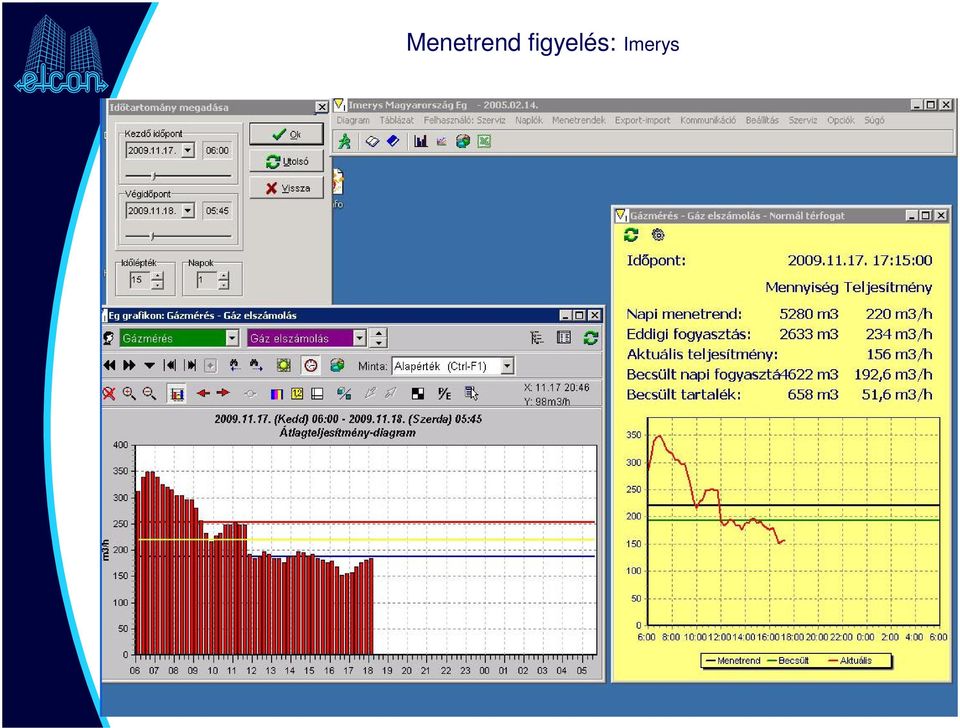Open the Végidőpont date dropdown
Image resolution: width=960 pixels, height=728 pixels.
[188, 211]
